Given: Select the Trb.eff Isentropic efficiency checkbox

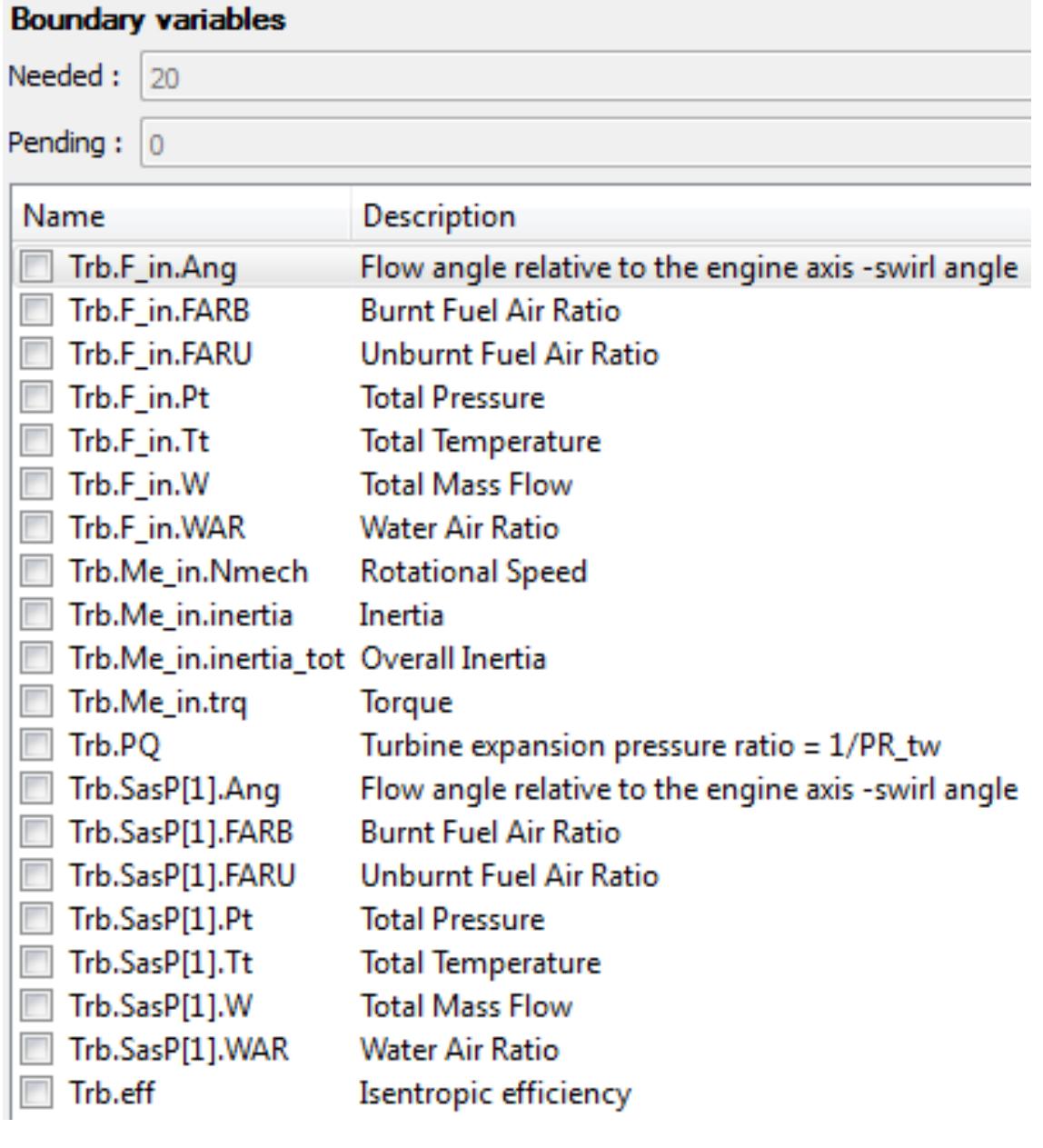Looking at the screenshot, I should pyautogui.click(x=38, y=1094).
